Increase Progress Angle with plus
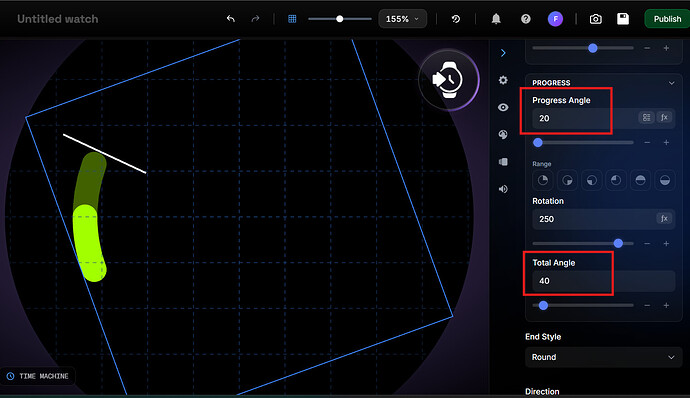Viewport: 690px width, 398px height. pyautogui.click(x=666, y=143)
